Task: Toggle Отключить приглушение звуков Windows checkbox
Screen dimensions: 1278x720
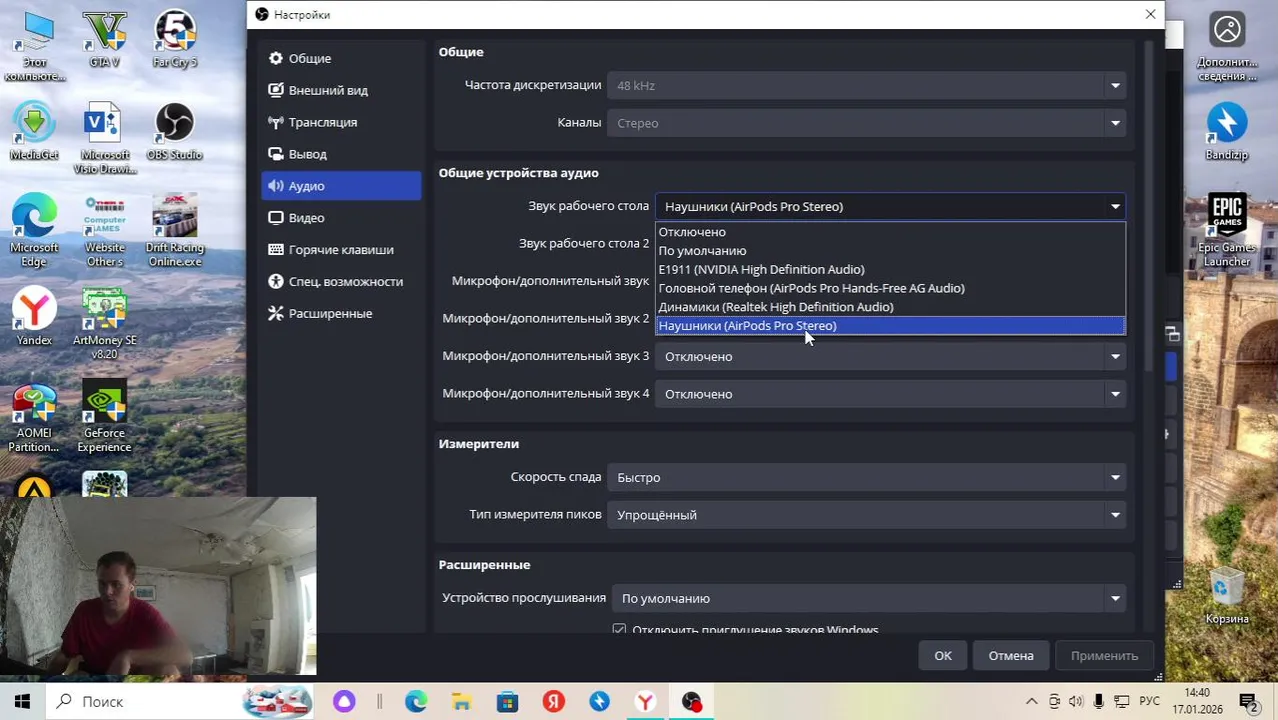Action: tap(619, 629)
